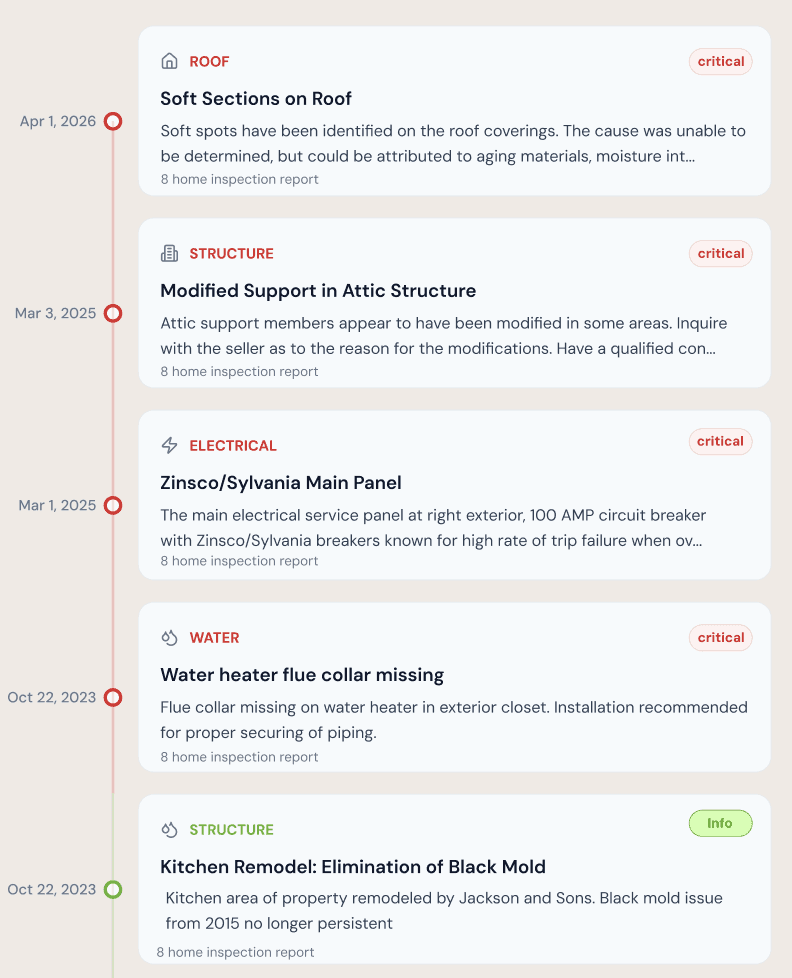The image size is (792, 978).
Task: Open the Water heater flue collar missing entry
Action: tap(302, 675)
